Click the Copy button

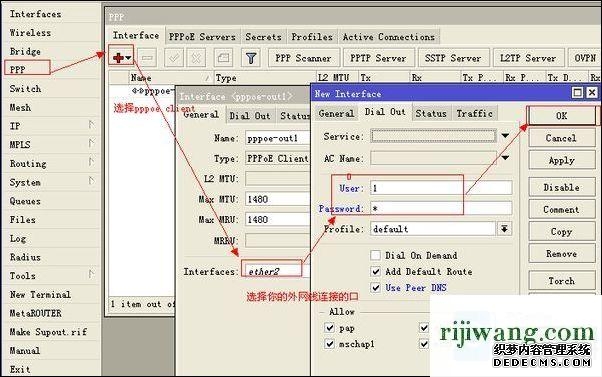562,232
